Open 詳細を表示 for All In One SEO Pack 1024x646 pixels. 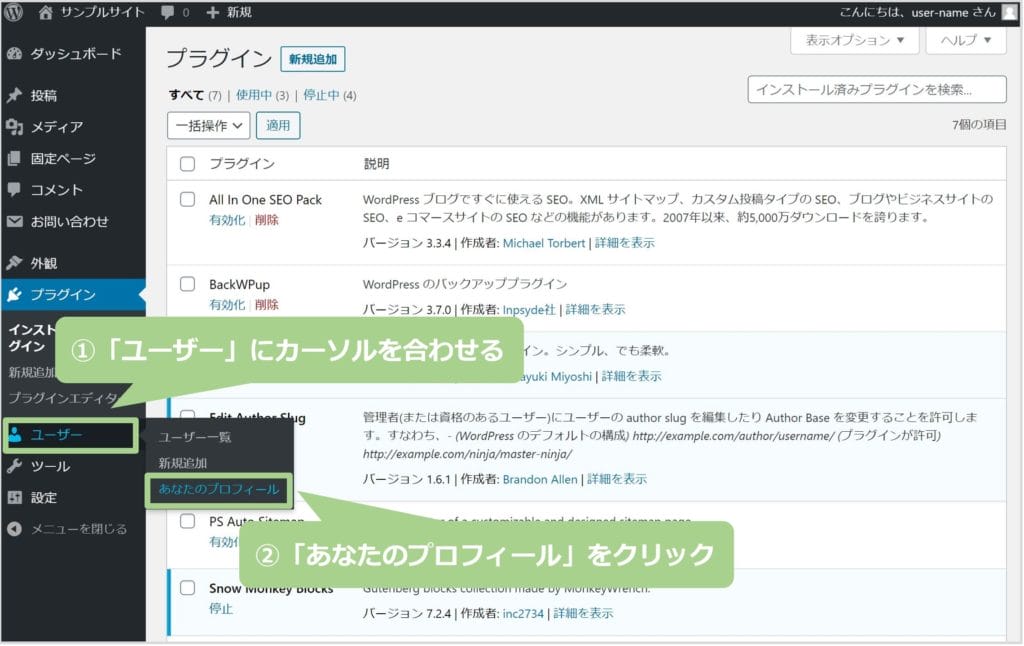click(x=625, y=244)
